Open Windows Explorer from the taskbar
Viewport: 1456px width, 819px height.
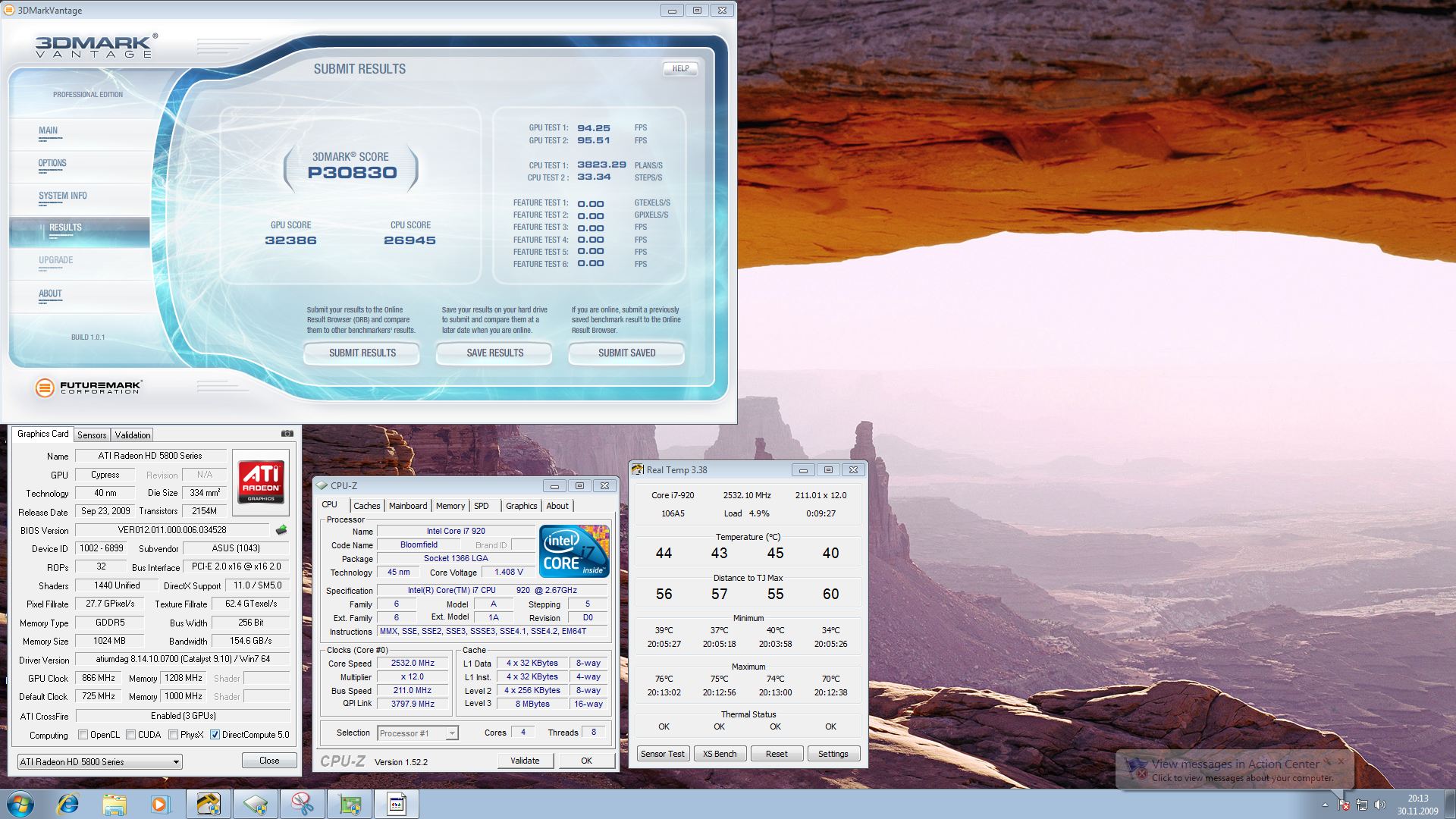tap(115, 804)
